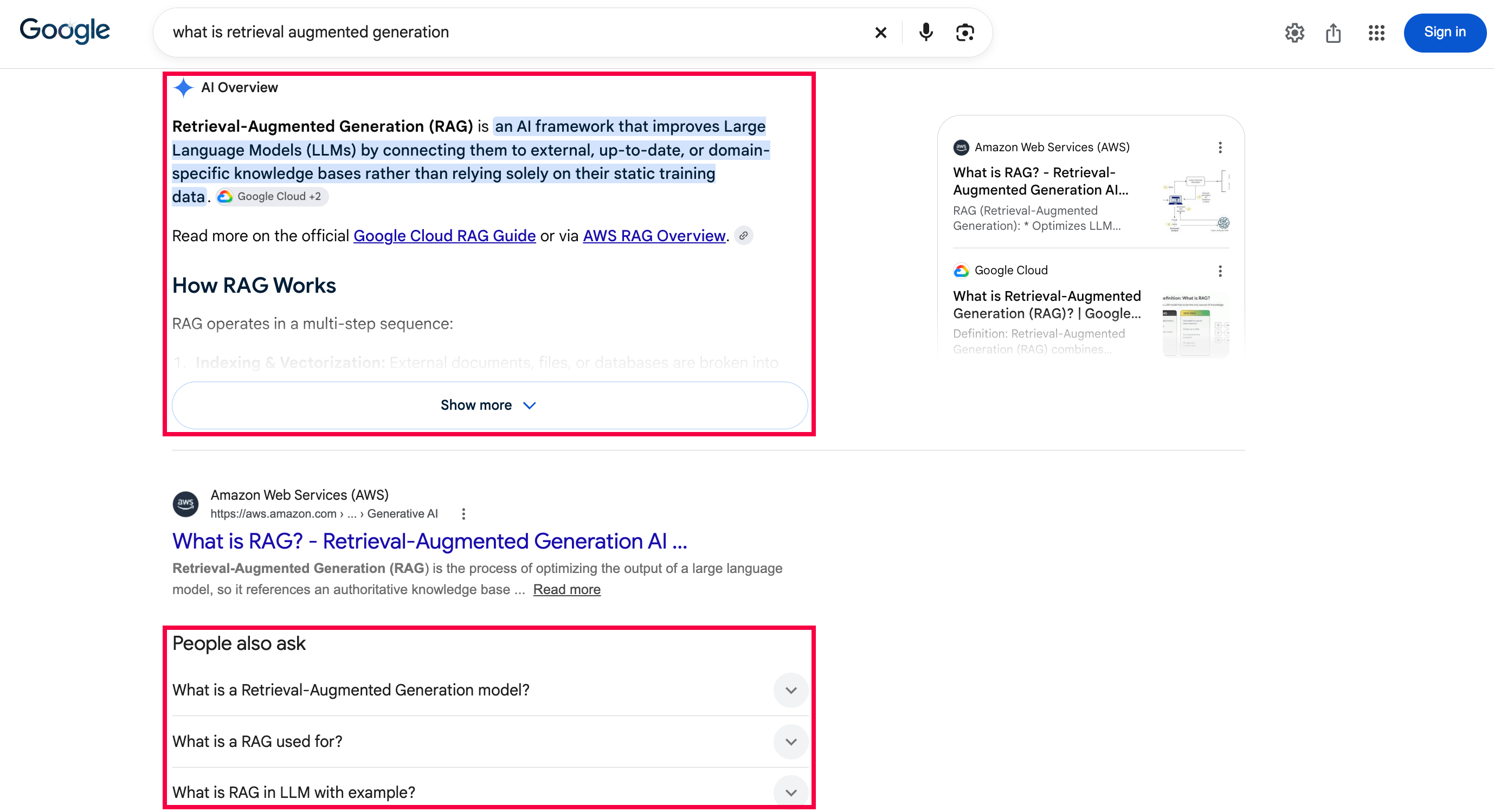Open the AWS What is RAG source card
The image size is (1494, 812).
[1041, 181]
